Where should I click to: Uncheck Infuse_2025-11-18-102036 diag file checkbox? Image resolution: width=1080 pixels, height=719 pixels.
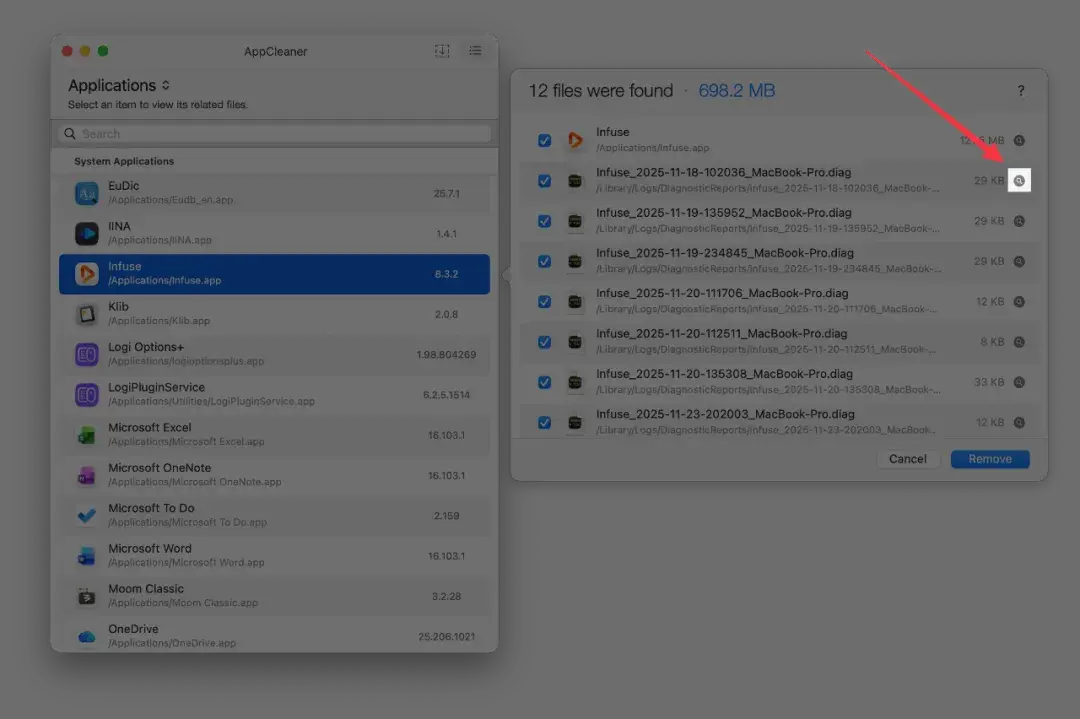[544, 180]
